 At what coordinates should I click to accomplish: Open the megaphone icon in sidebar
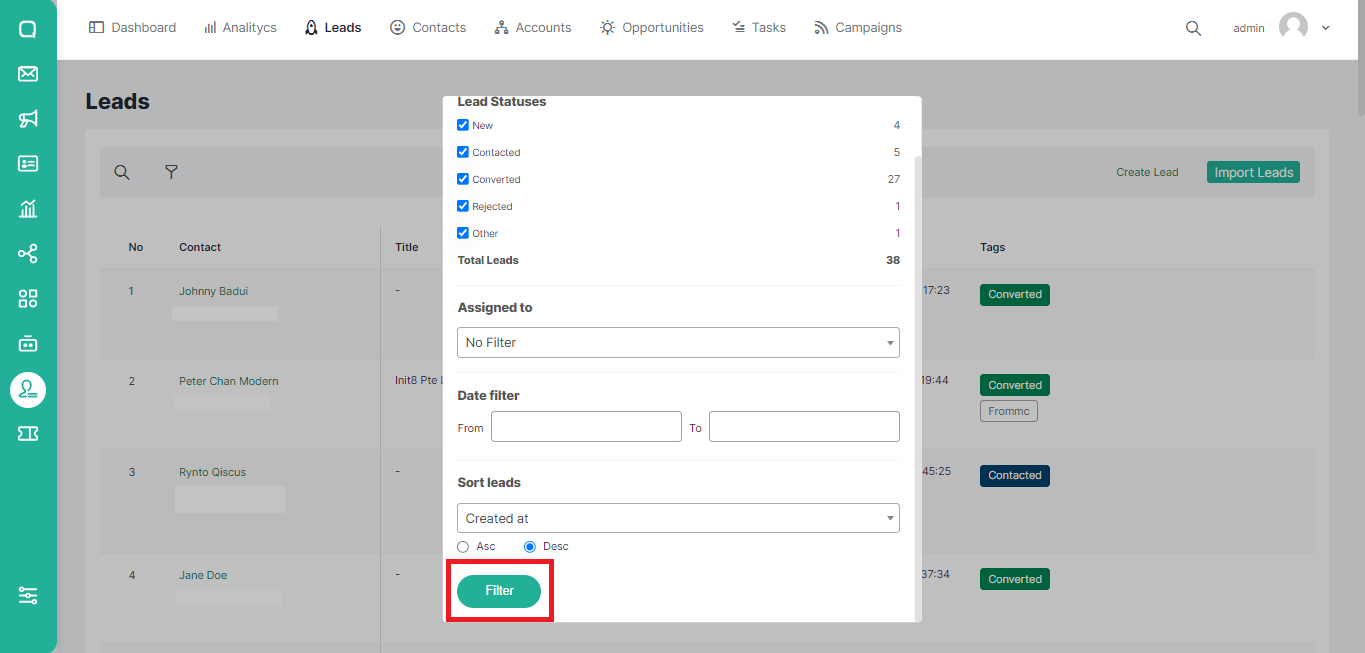[x=28, y=119]
